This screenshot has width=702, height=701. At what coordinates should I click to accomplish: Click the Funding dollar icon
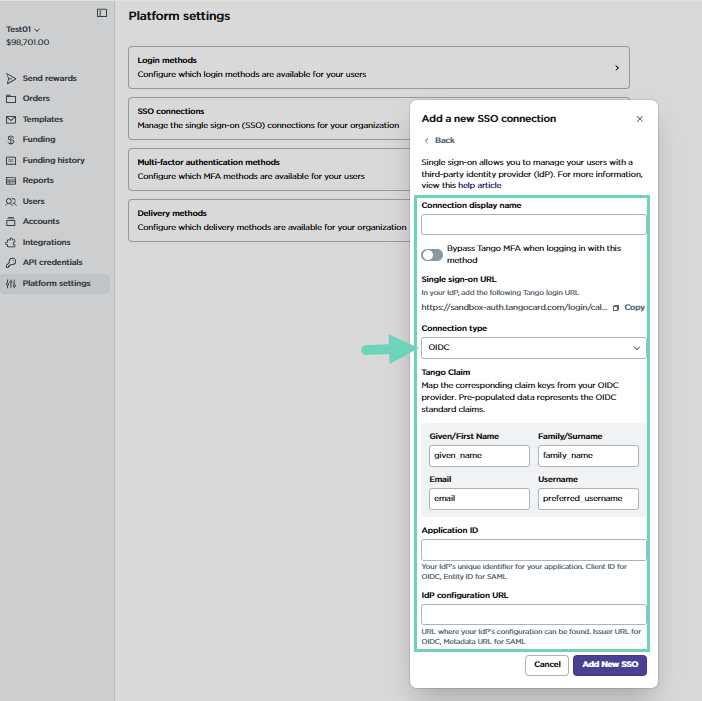(x=11, y=140)
